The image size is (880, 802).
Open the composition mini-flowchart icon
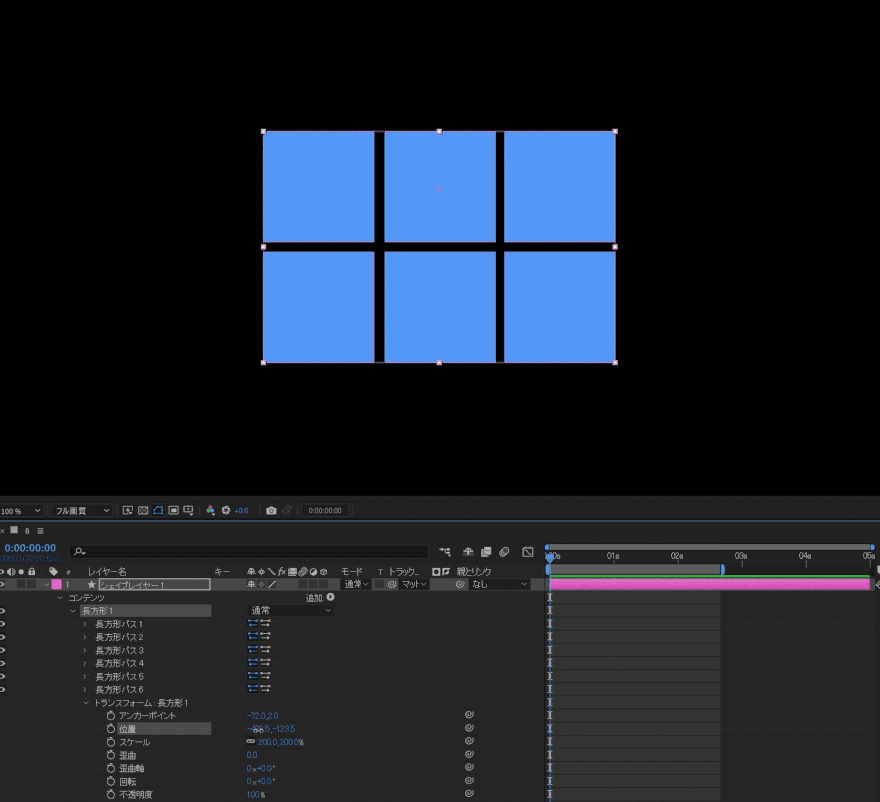tap(445, 551)
